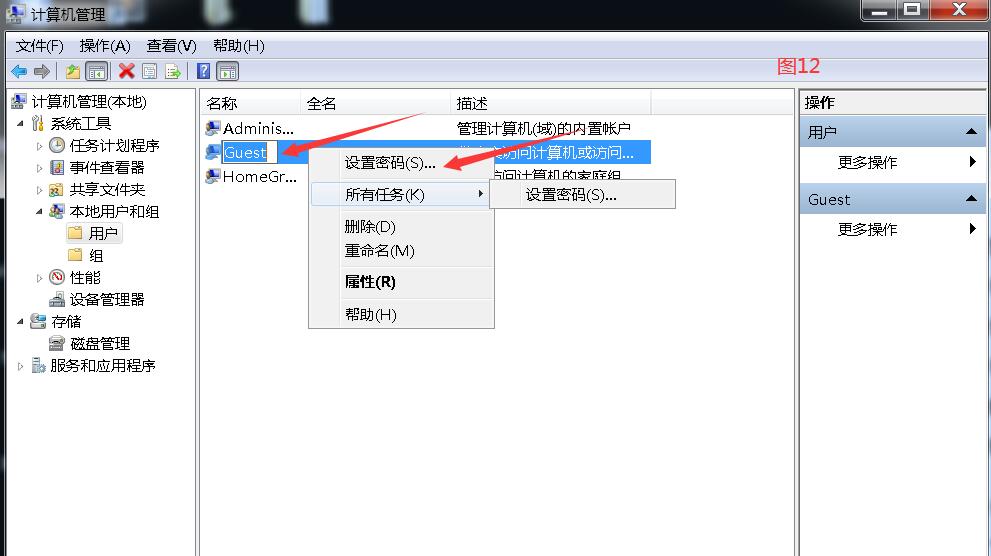Expand the 任务计划程序 tree node
Viewport: 991px width, 556px height.
(x=39, y=146)
